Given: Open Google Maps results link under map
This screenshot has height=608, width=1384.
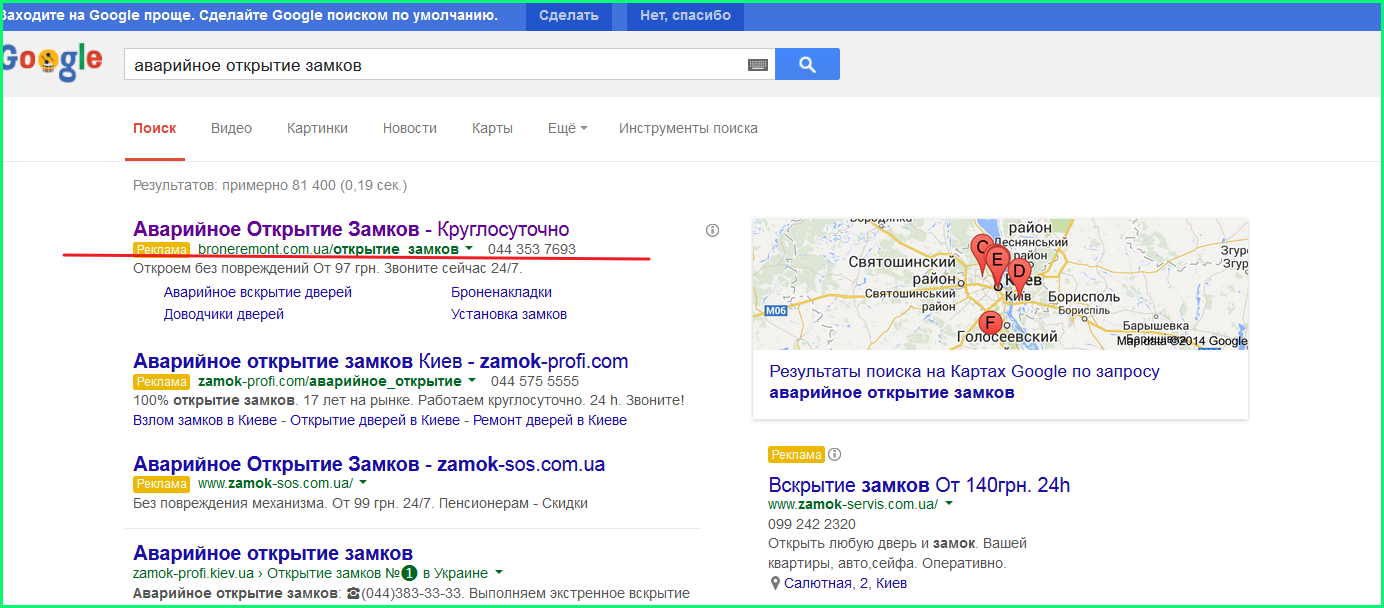Looking at the screenshot, I should (x=964, y=382).
